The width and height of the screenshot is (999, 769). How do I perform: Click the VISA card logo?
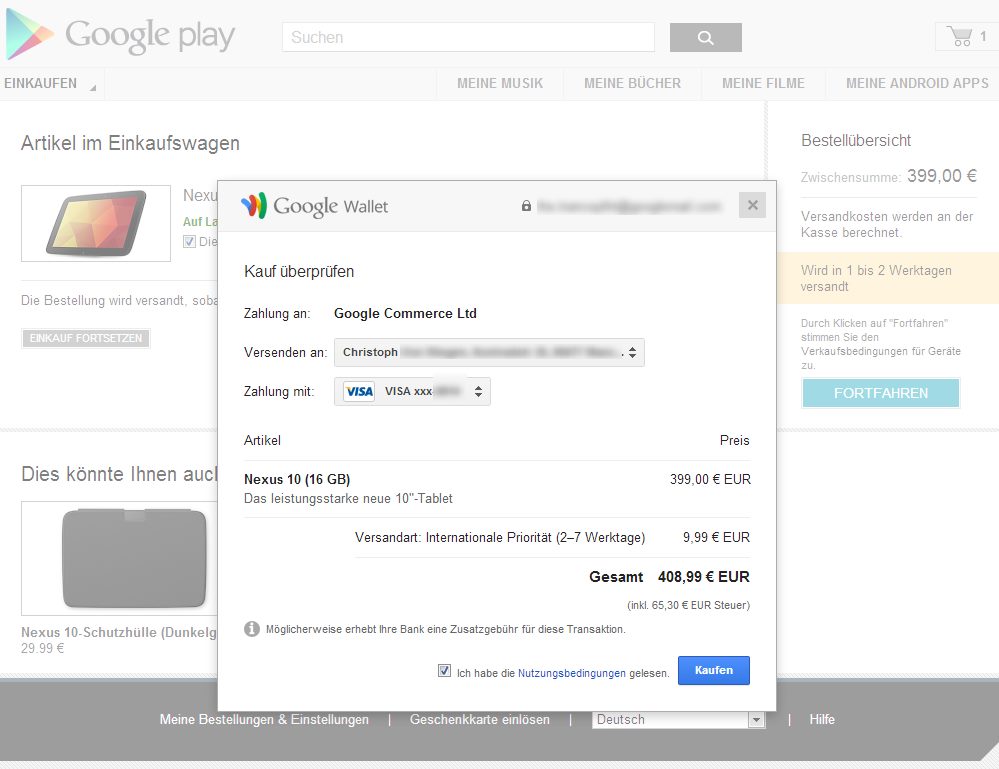coord(359,391)
